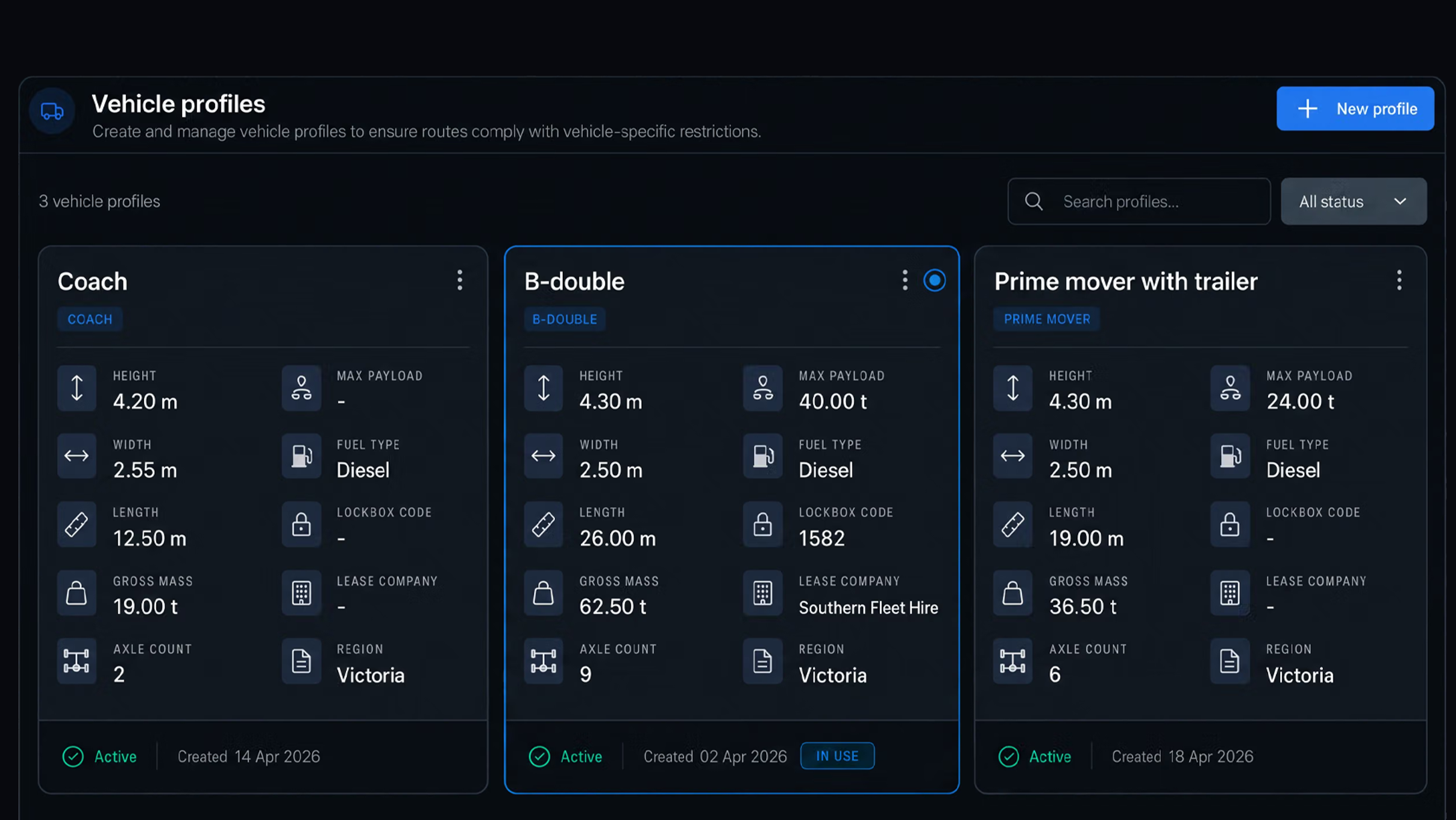Click the Prime mover gross mass icon

pyautogui.click(x=1013, y=593)
